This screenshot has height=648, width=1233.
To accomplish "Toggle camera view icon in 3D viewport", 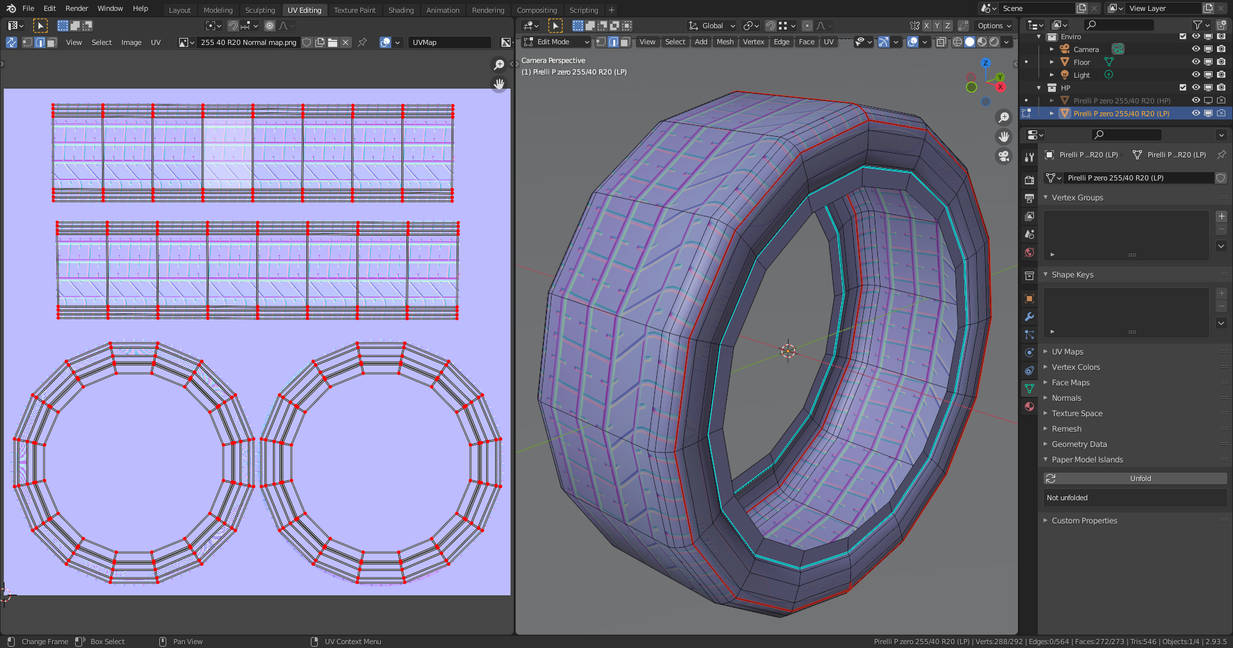I will (1004, 157).
